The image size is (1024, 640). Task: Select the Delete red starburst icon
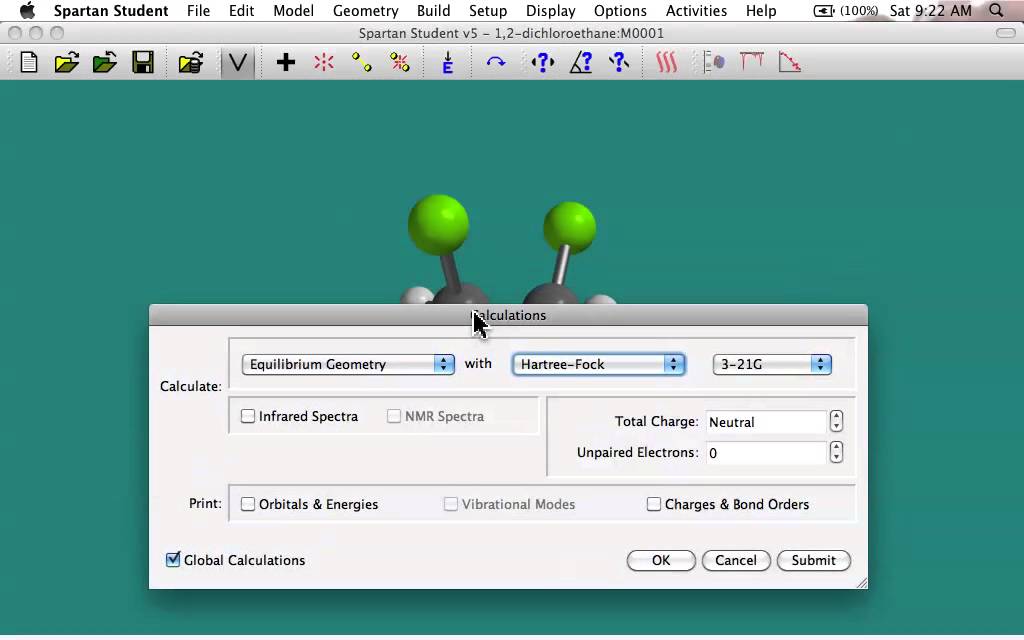point(323,63)
